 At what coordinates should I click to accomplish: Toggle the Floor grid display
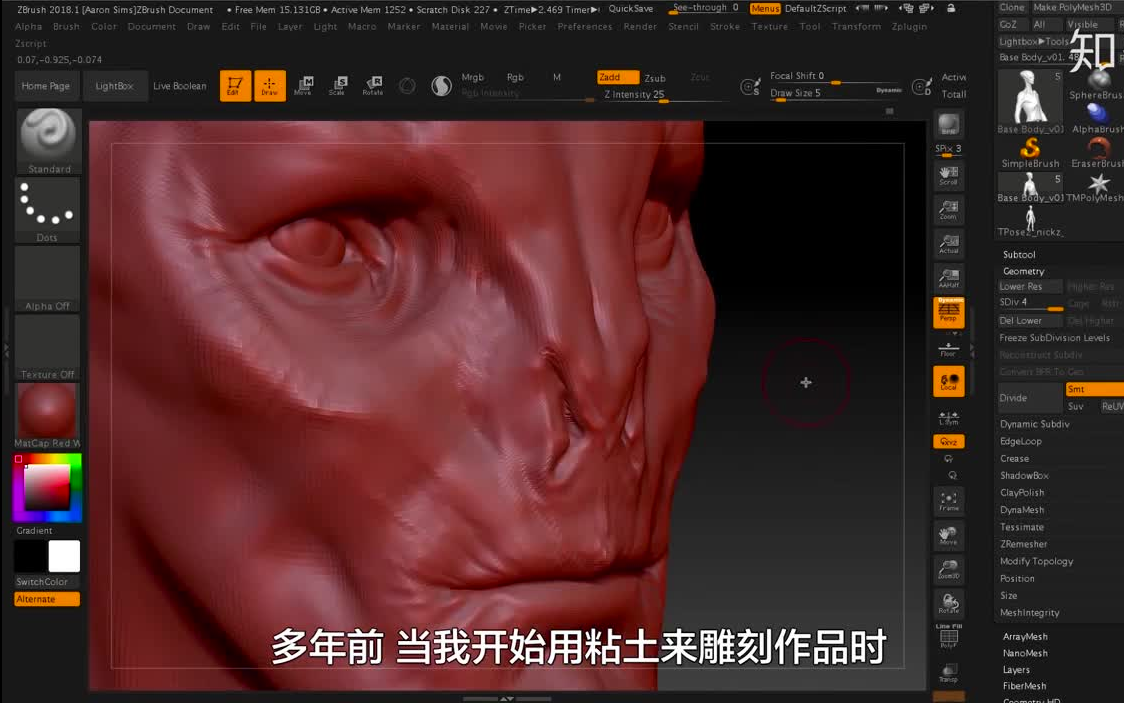(947, 346)
